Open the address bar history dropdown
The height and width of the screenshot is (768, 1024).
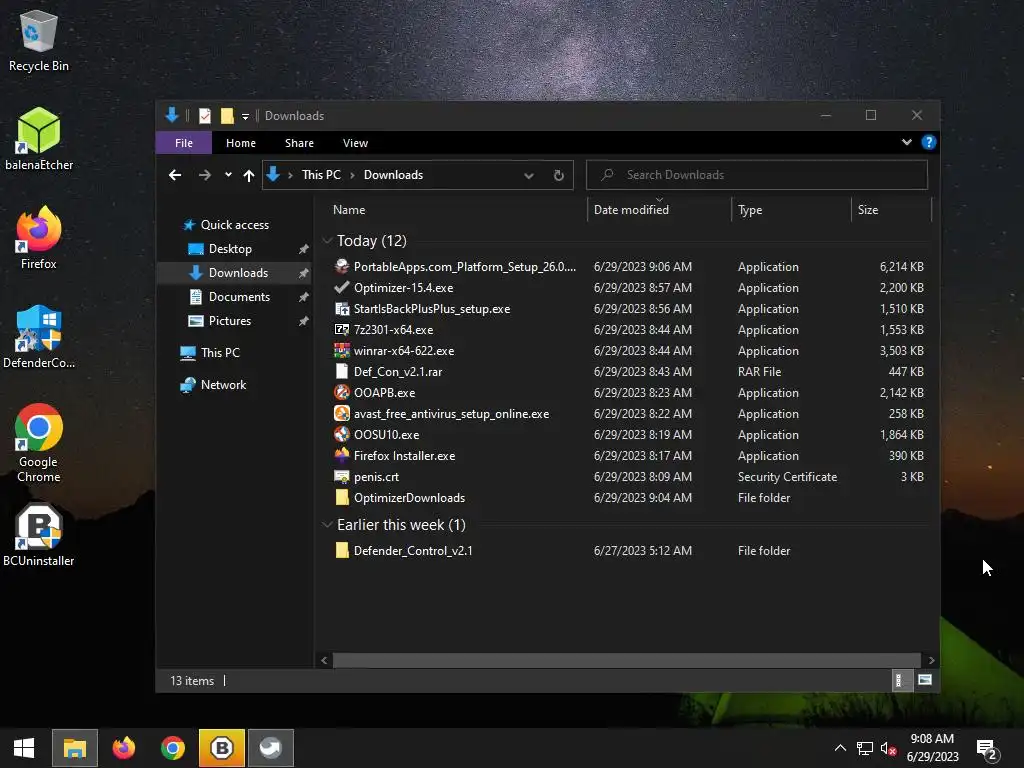(x=529, y=175)
